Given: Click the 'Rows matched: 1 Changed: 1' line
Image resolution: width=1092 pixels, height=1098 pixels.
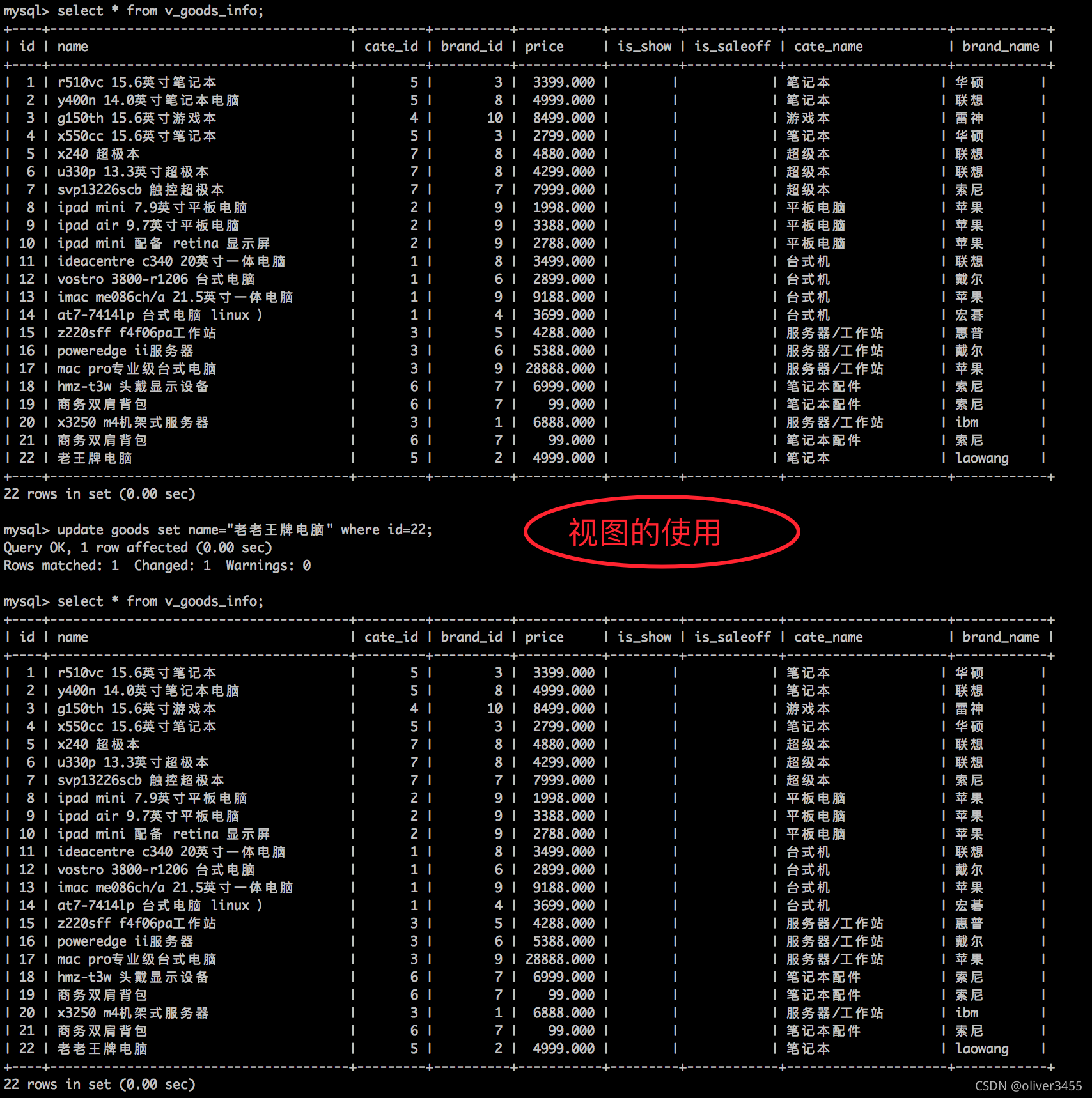Looking at the screenshot, I should (x=157, y=566).
